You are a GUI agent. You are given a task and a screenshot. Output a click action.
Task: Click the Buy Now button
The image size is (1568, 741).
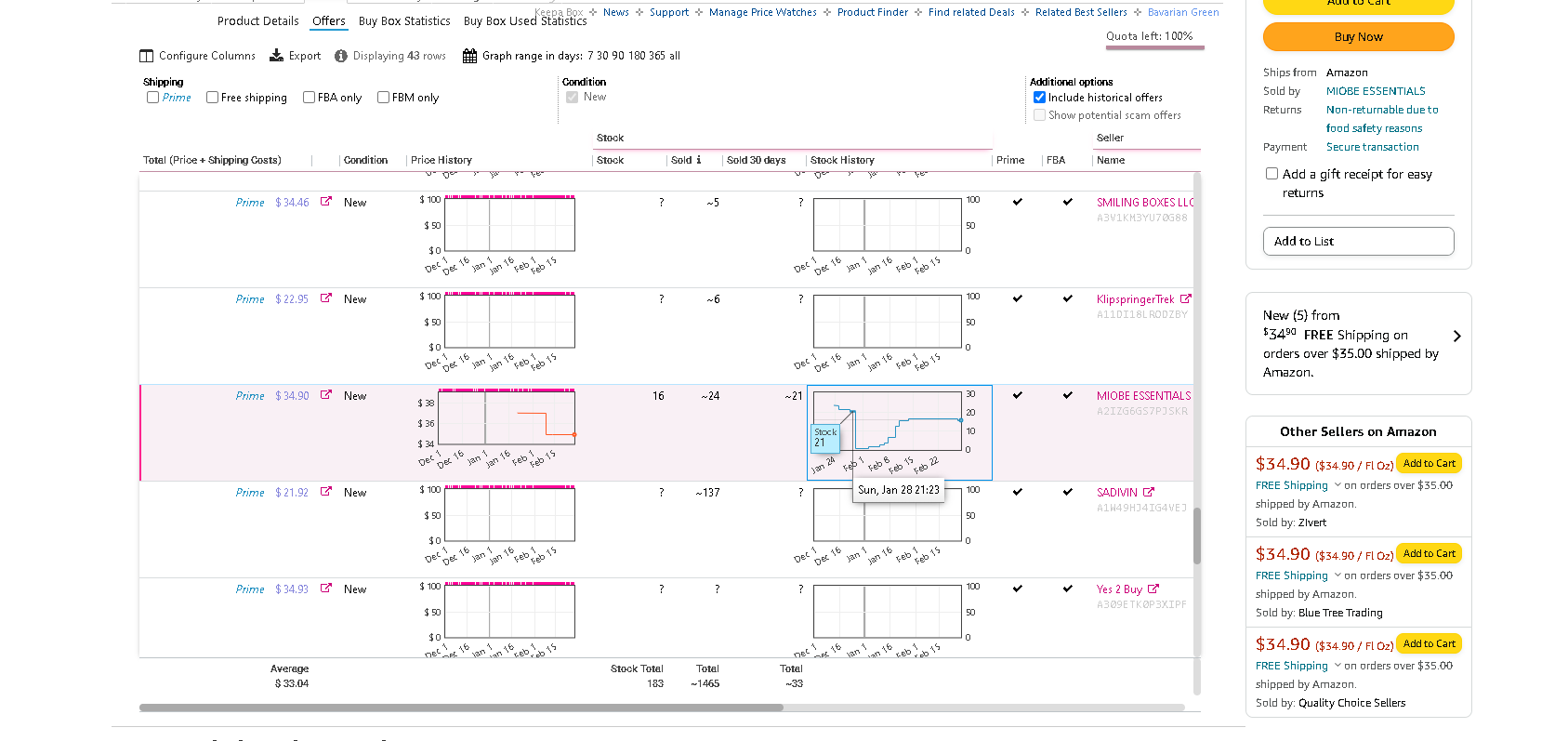point(1358,37)
